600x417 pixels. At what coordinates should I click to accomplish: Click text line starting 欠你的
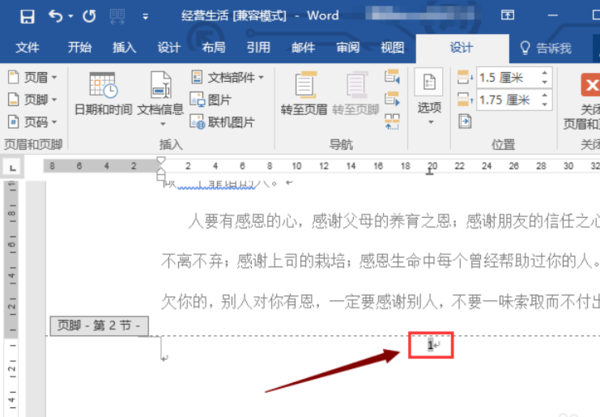(x=380, y=302)
